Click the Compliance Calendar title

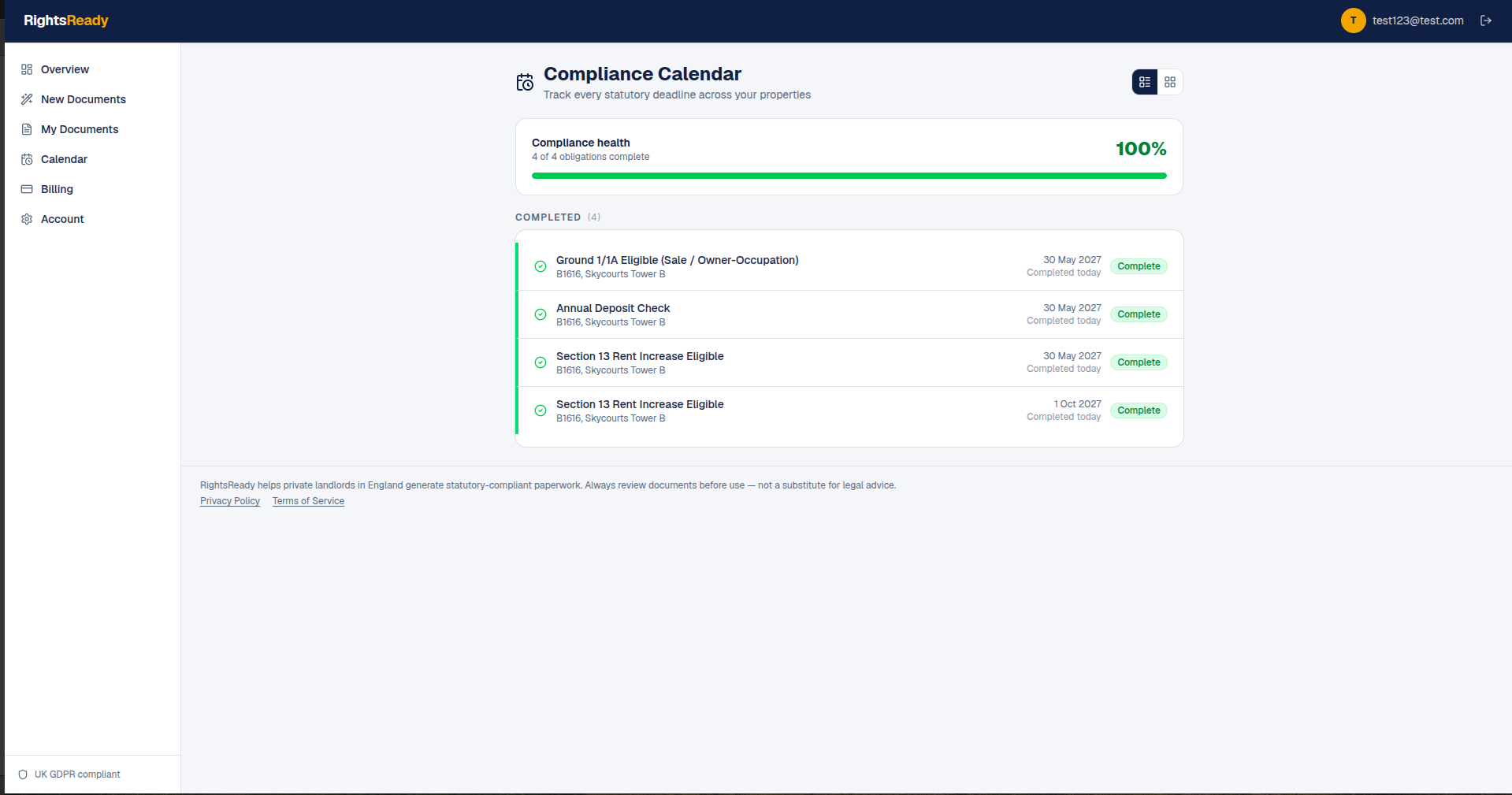[642, 74]
